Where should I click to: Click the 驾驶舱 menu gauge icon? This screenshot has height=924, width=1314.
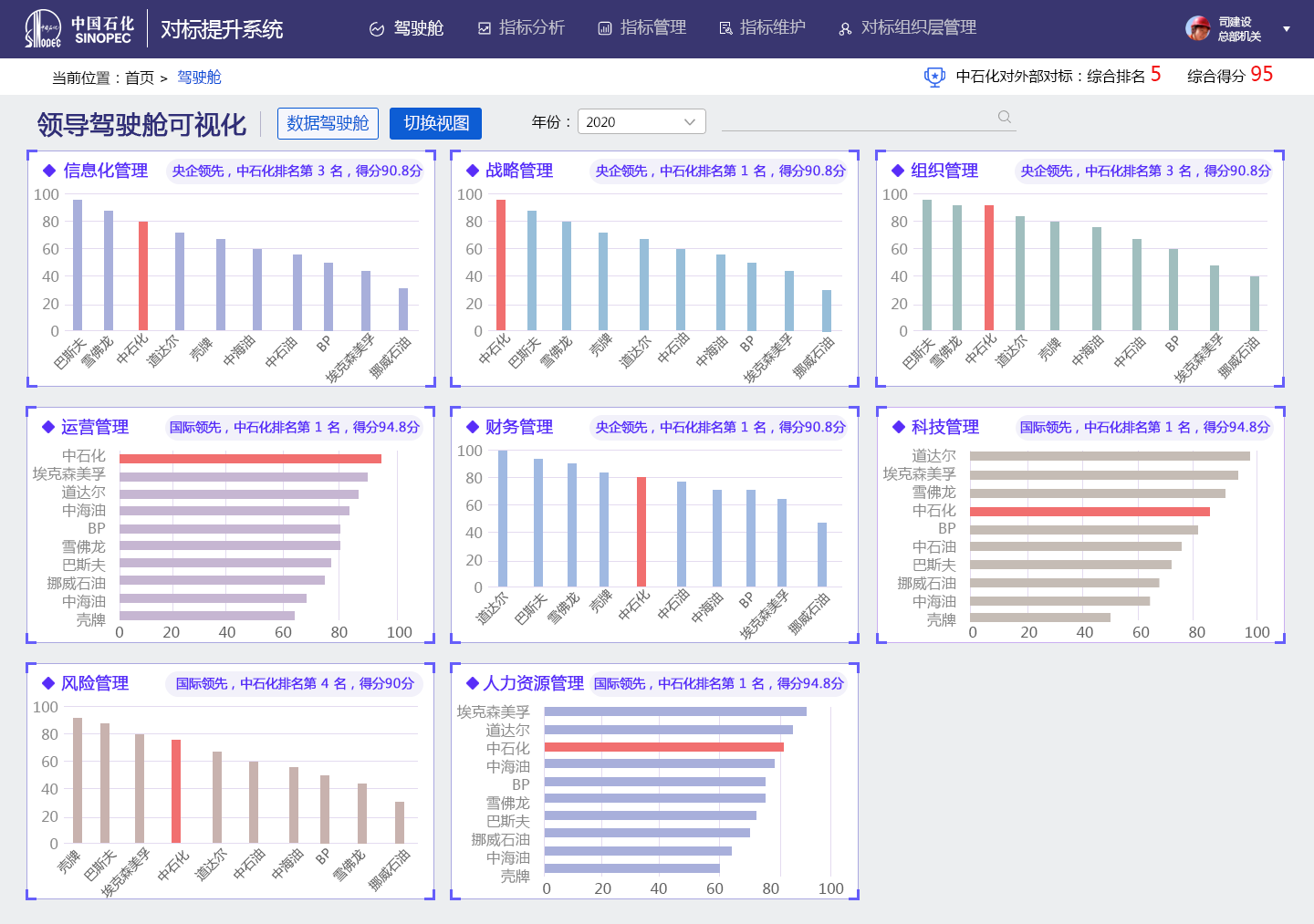pos(376,29)
